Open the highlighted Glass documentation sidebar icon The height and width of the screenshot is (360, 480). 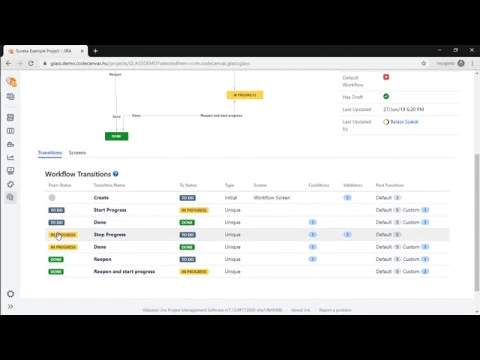(11, 197)
